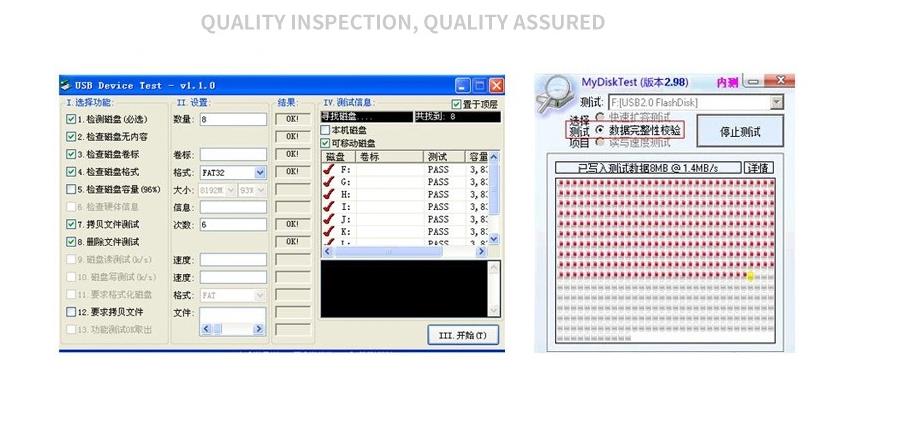
Task: Click the 数量 input field
Action: point(233,119)
